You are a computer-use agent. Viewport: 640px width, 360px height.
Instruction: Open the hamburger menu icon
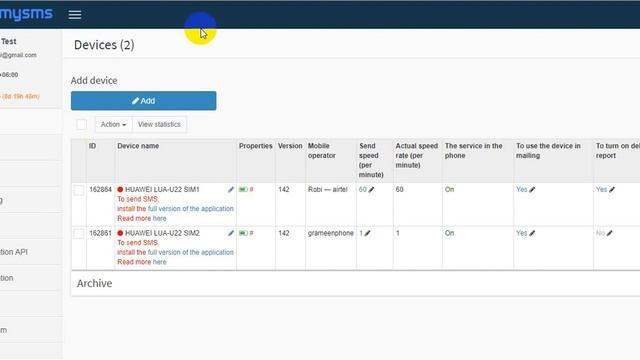[x=75, y=15]
